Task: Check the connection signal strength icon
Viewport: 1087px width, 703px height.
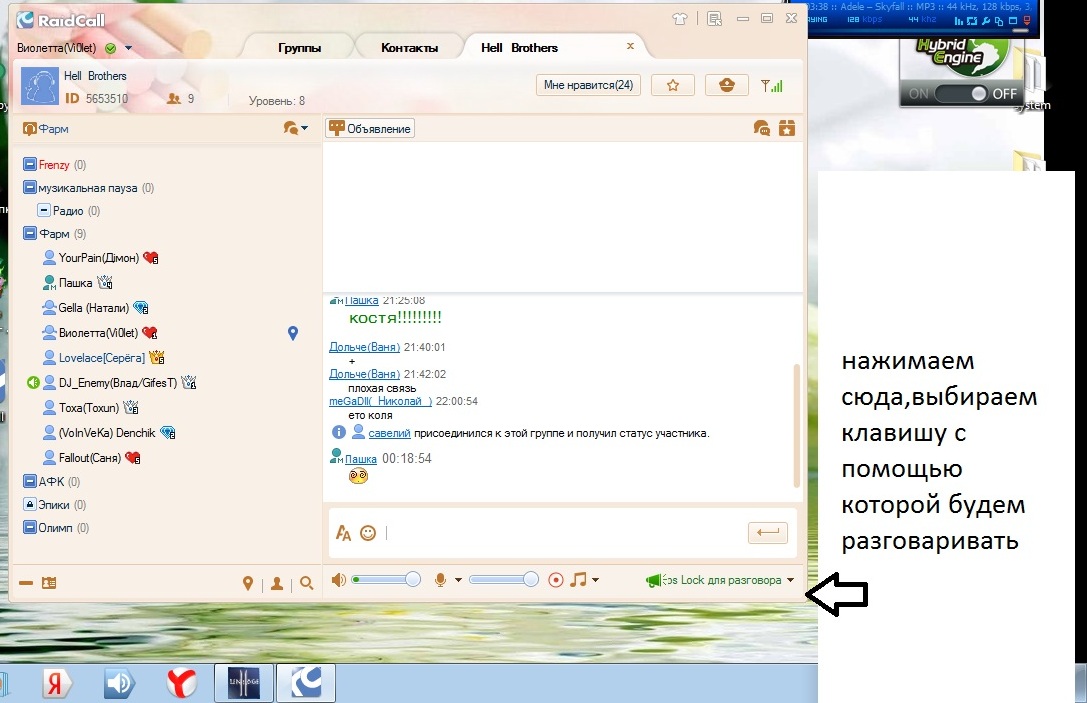Action: [x=772, y=85]
